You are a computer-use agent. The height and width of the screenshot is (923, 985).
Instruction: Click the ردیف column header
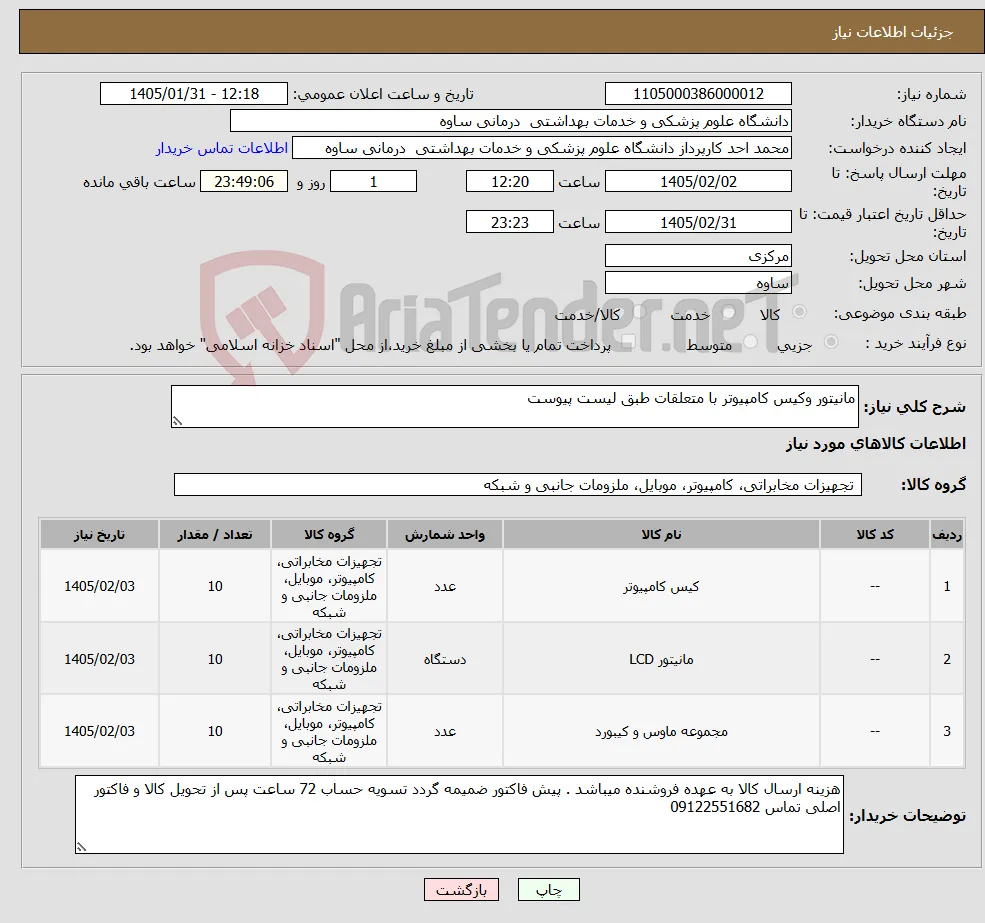pos(947,535)
